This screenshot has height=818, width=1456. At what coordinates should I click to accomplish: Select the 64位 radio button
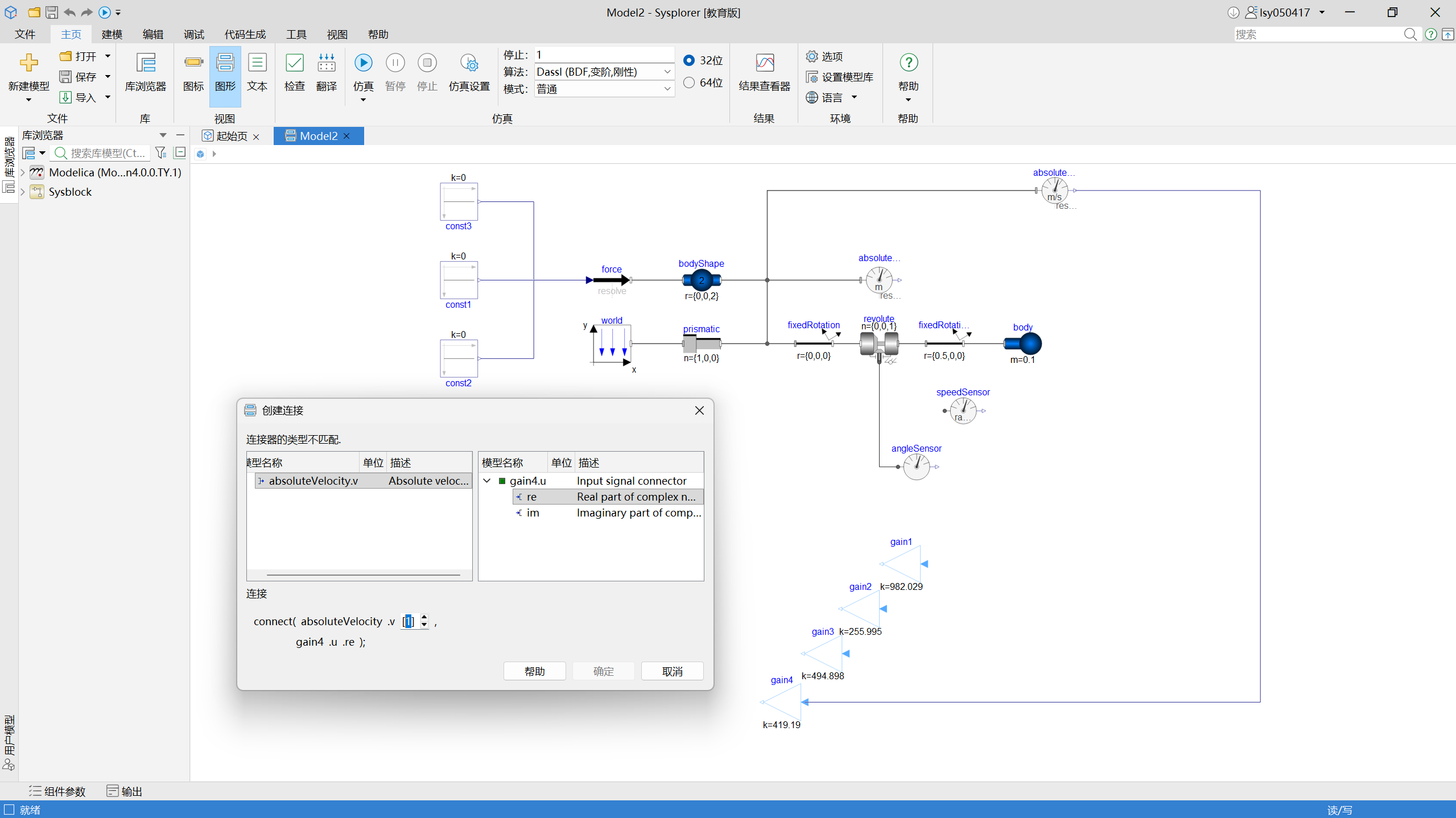pyautogui.click(x=689, y=82)
